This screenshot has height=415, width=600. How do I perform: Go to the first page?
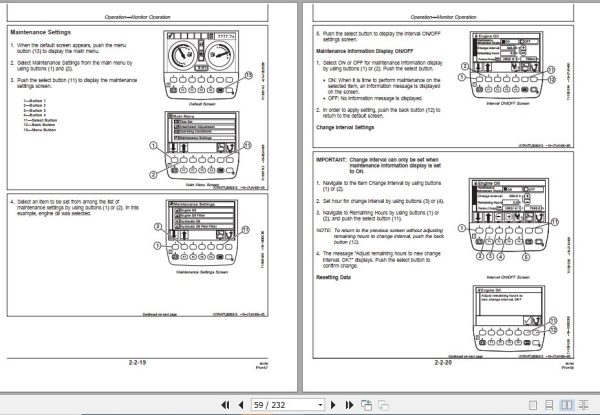226,405
